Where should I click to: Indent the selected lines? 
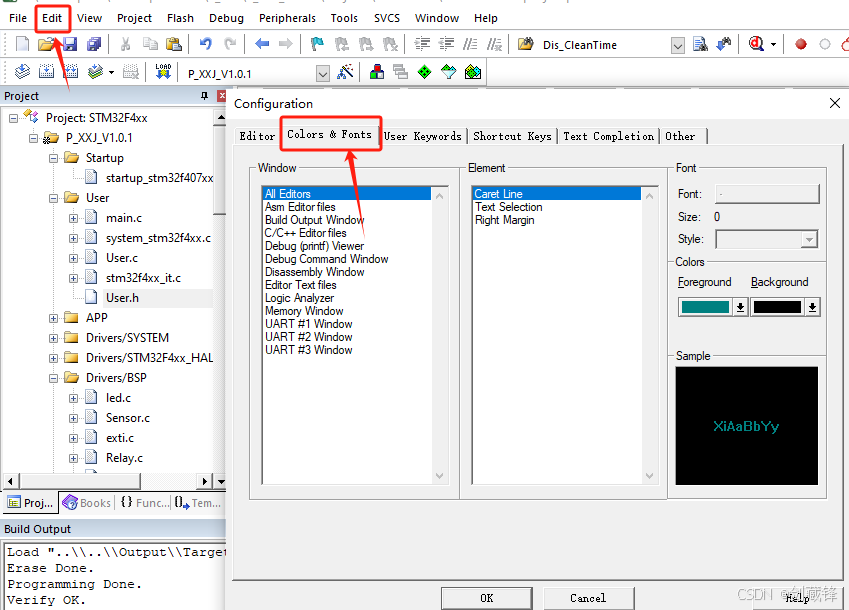pyautogui.click(x=422, y=44)
